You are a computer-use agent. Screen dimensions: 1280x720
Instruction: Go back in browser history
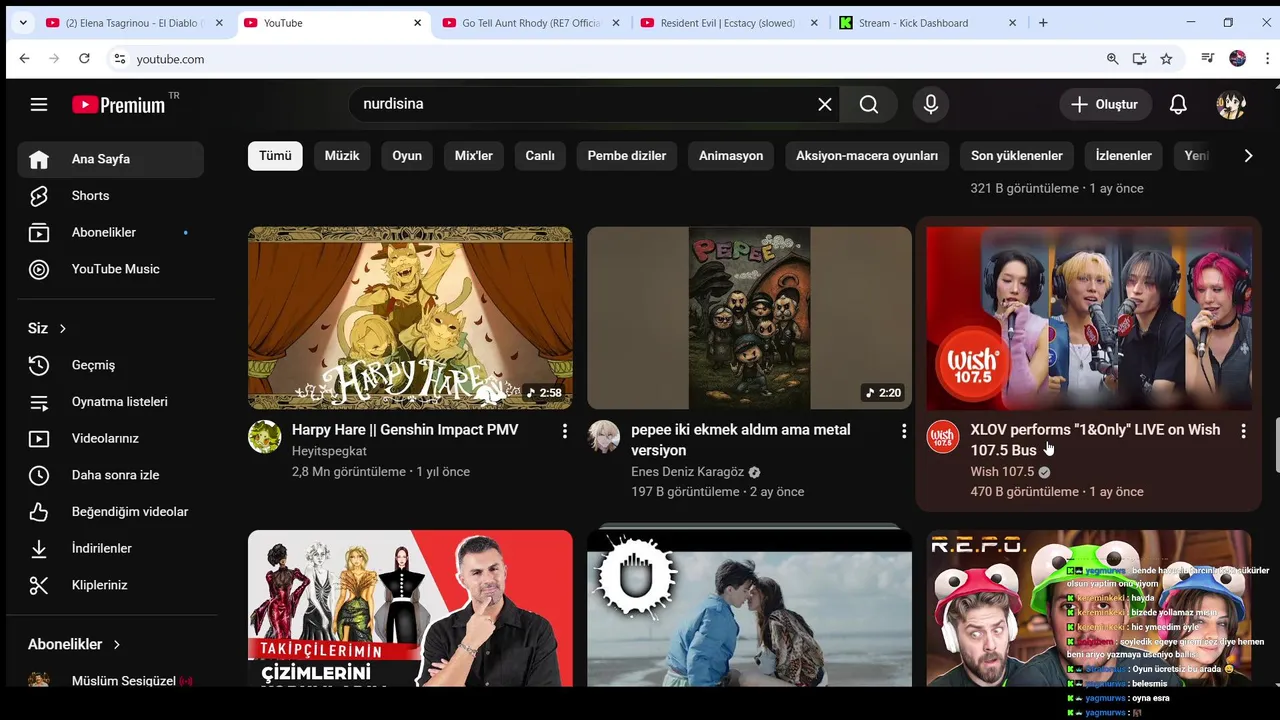tap(24, 59)
